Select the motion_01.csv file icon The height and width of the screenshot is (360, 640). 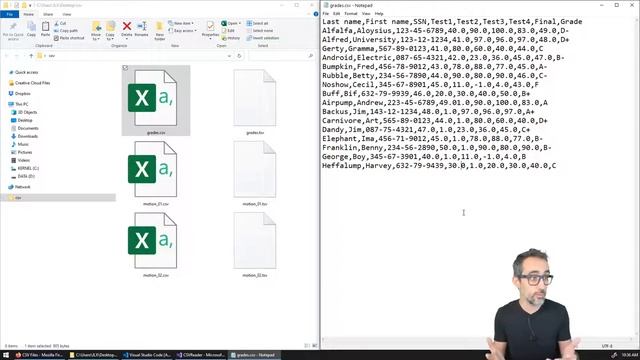(152, 169)
